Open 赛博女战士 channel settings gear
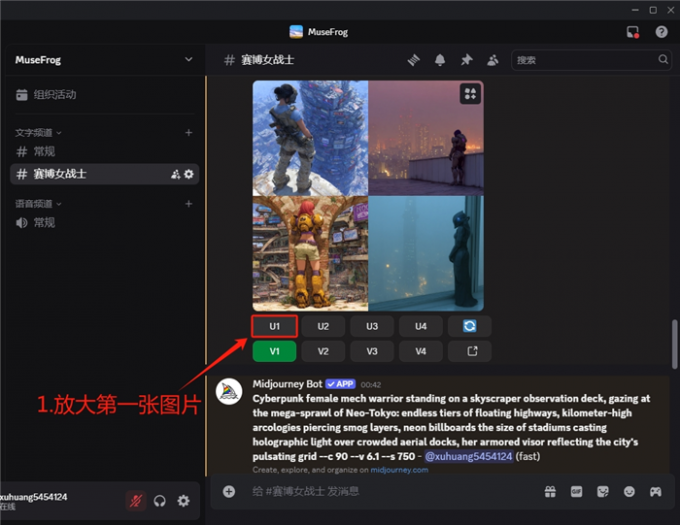Image resolution: width=680 pixels, height=525 pixels. pos(189,174)
